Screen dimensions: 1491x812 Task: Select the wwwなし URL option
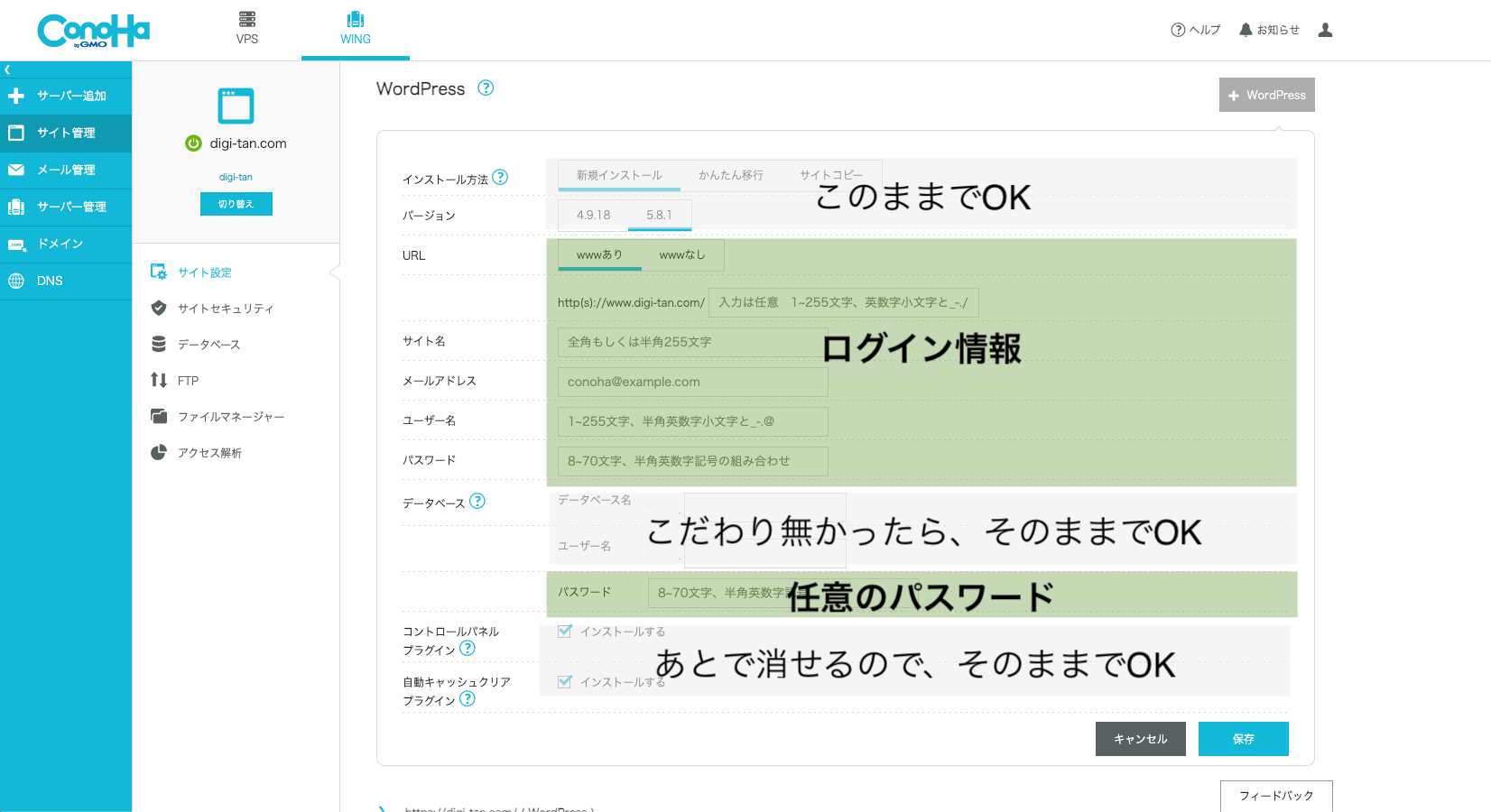[x=681, y=255]
